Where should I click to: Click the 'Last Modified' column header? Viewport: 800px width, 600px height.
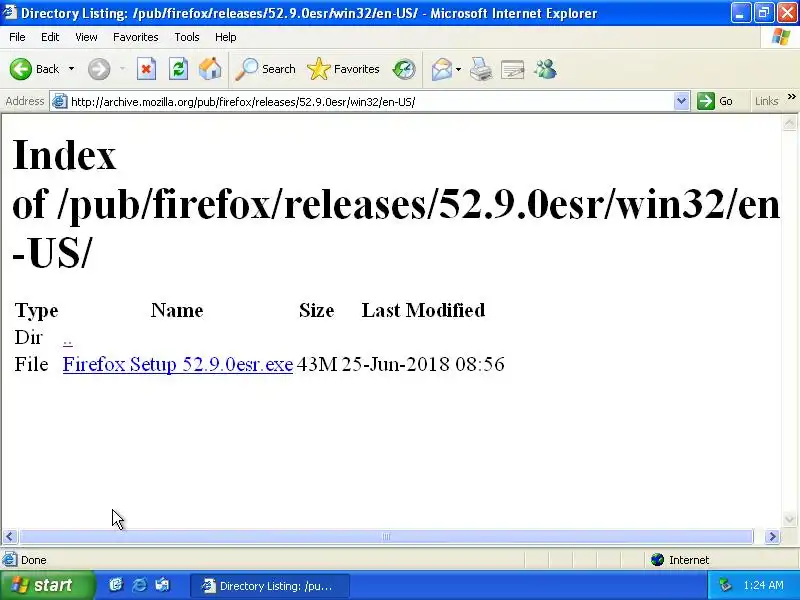(423, 310)
